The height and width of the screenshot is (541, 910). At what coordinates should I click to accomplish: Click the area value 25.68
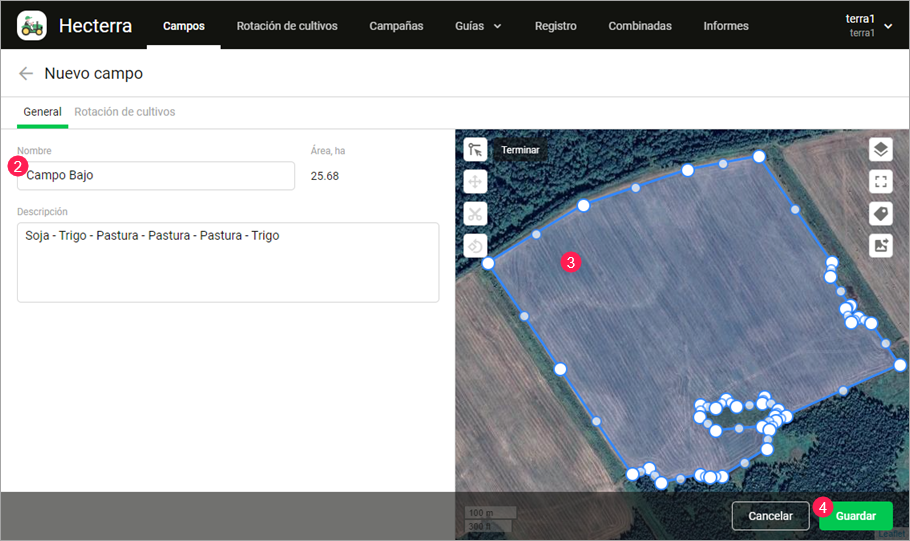point(324,176)
